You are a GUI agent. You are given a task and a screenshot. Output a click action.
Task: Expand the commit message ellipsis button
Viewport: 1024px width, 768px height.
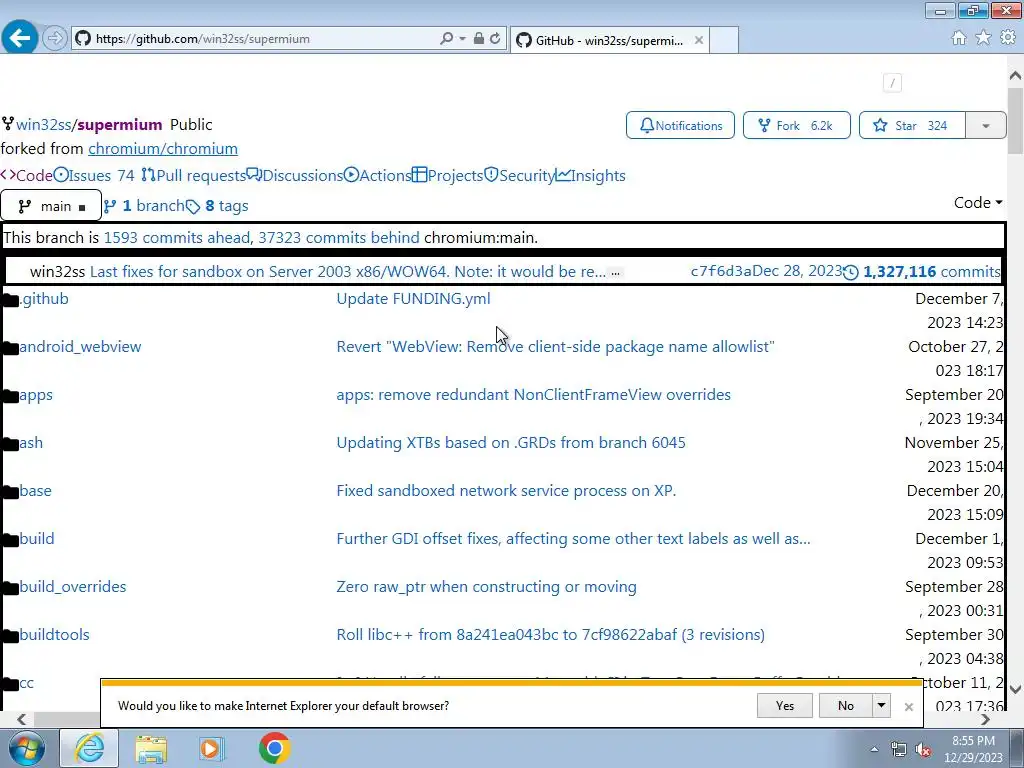(x=615, y=273)
